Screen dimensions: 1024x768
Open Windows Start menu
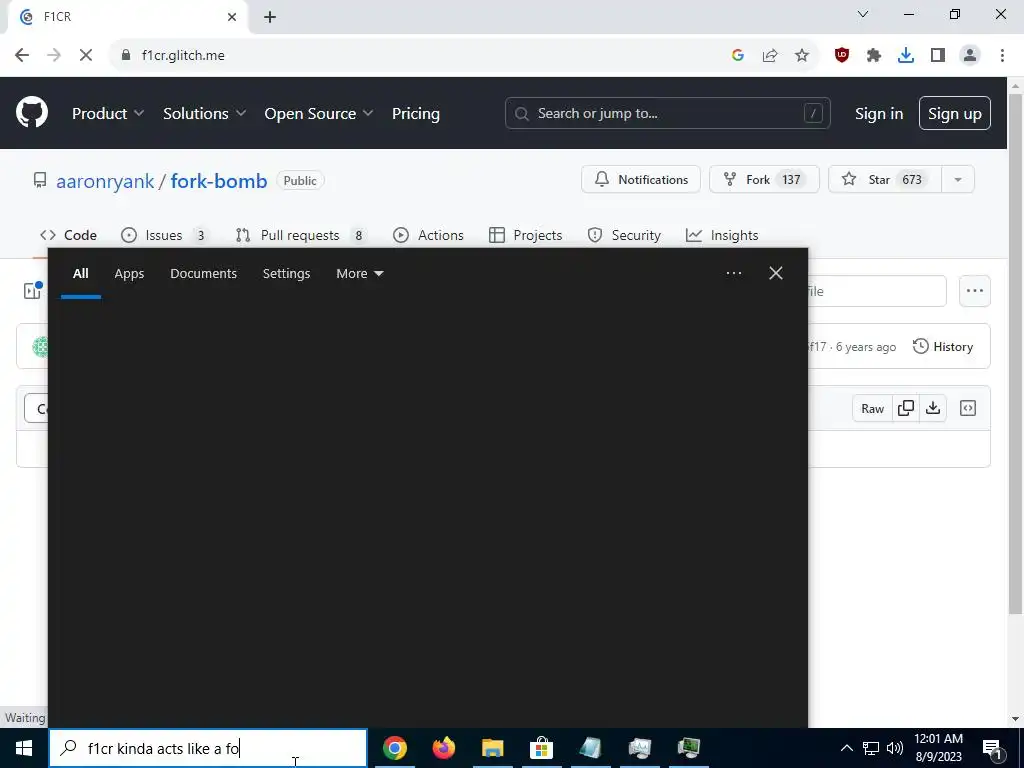(24, 748)
